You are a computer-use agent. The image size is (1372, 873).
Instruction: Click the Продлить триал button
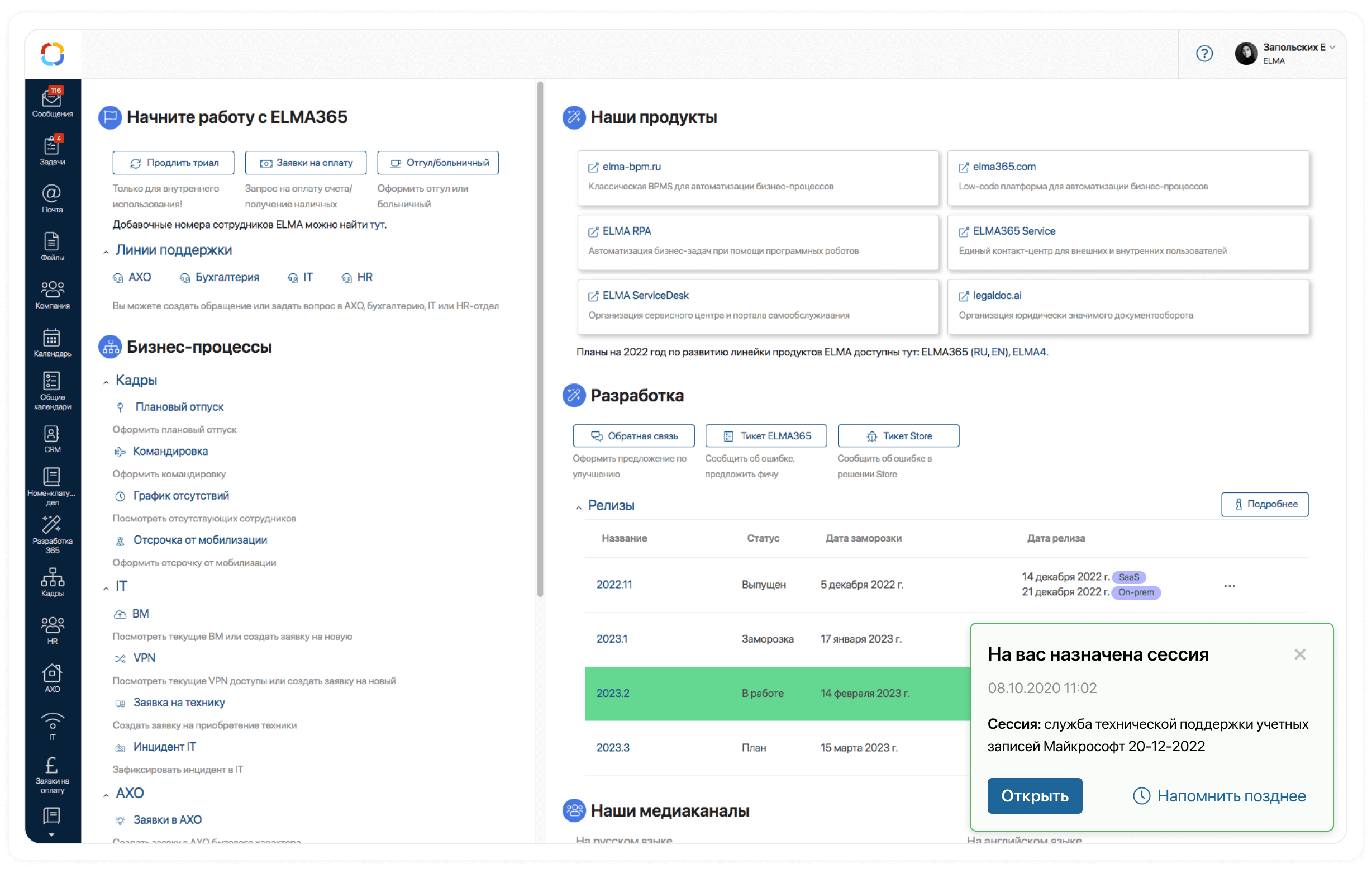(173, 163)
